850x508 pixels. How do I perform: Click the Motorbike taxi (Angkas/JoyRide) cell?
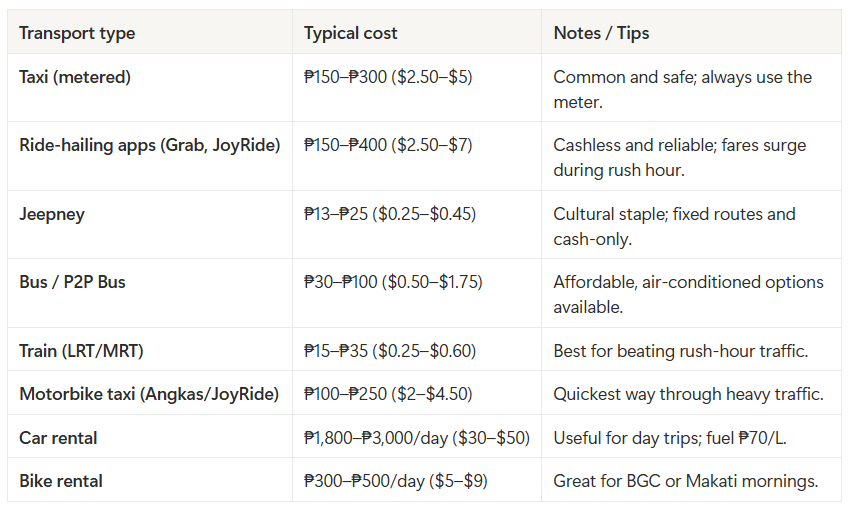coord(149,394)
